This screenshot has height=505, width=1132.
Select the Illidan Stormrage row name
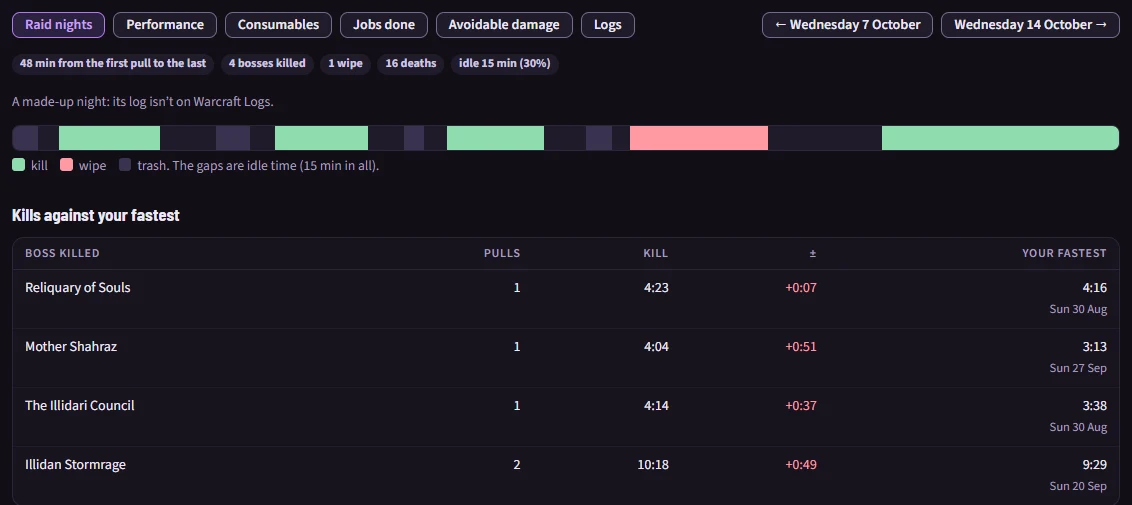pos(75,465)
